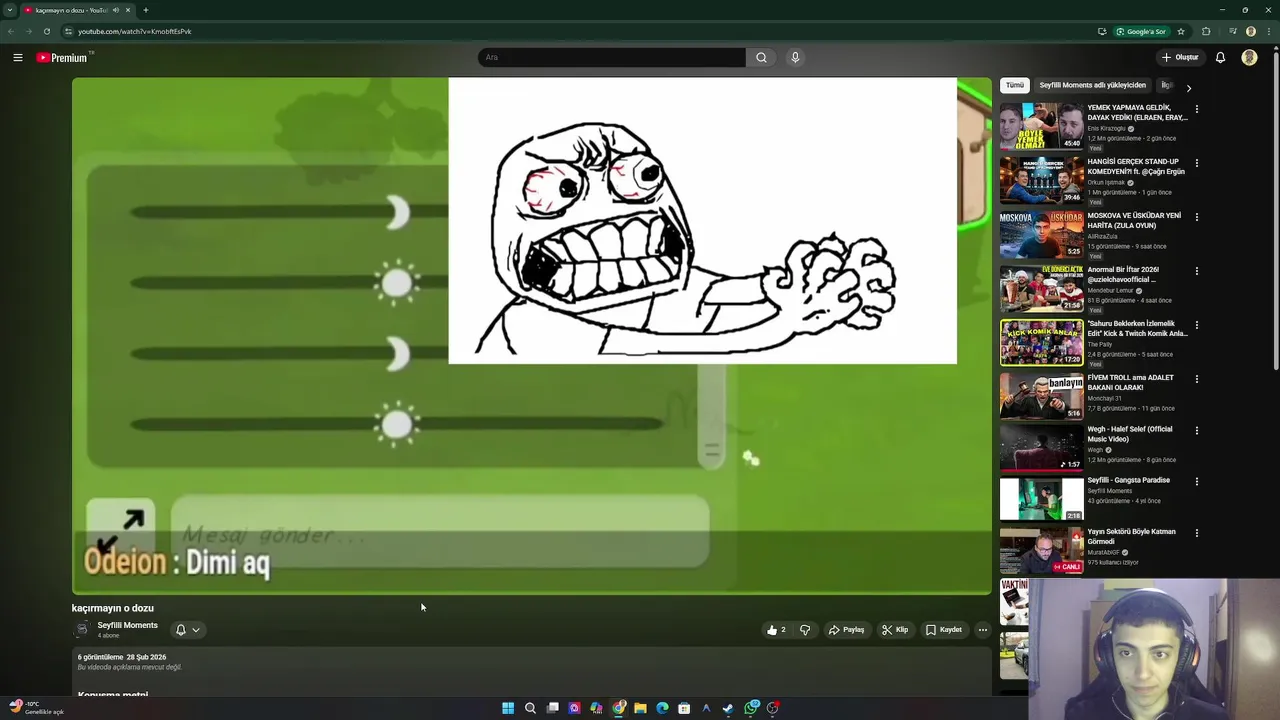The image size is (1280, 720).
Task: Start voice search with the microphone
Action: pyautogui.click(x=795, y=58)
